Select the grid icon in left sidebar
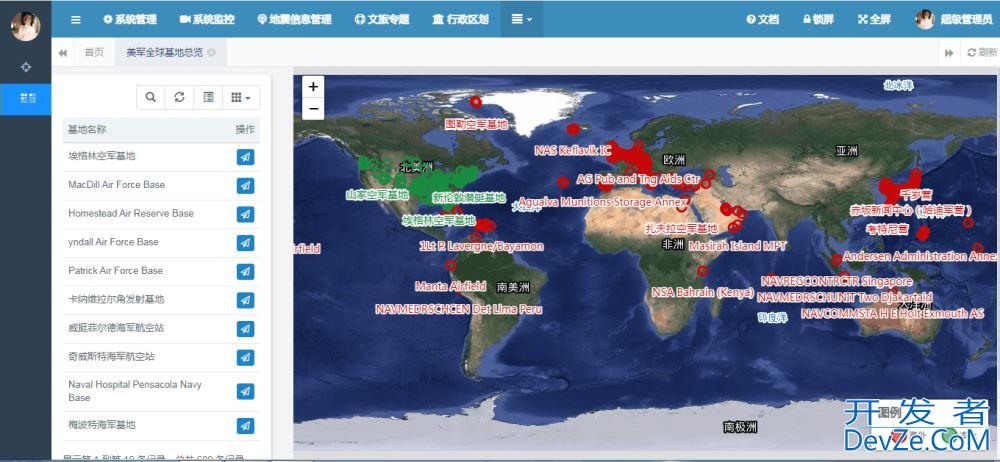1000x462 pixels. tap(27, 98)
